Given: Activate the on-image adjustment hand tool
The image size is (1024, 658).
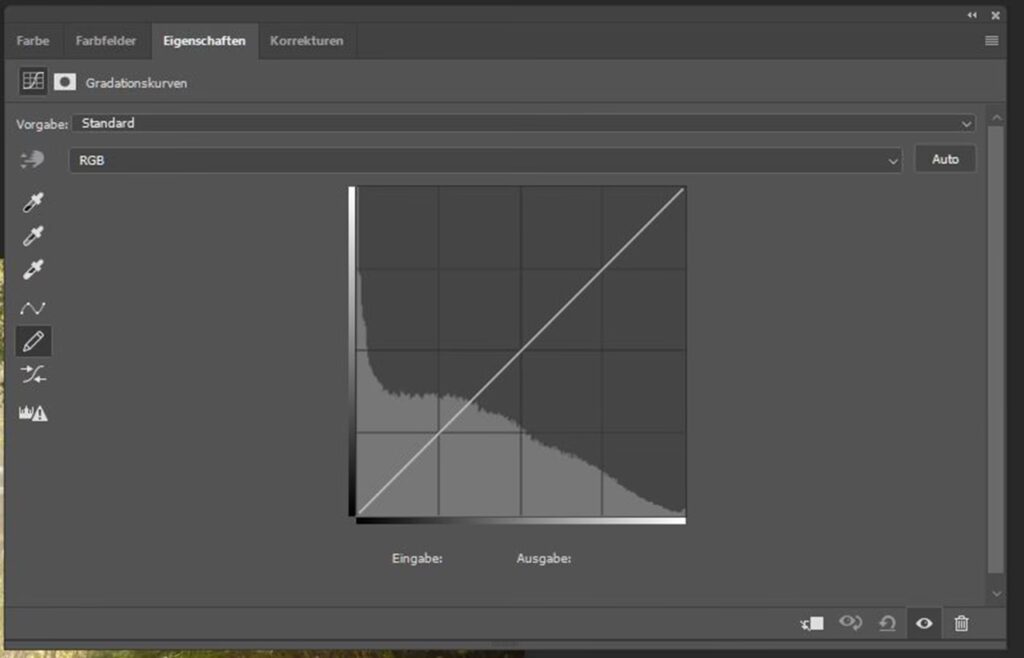Looking at the screenshot, I should coord(33,160).
